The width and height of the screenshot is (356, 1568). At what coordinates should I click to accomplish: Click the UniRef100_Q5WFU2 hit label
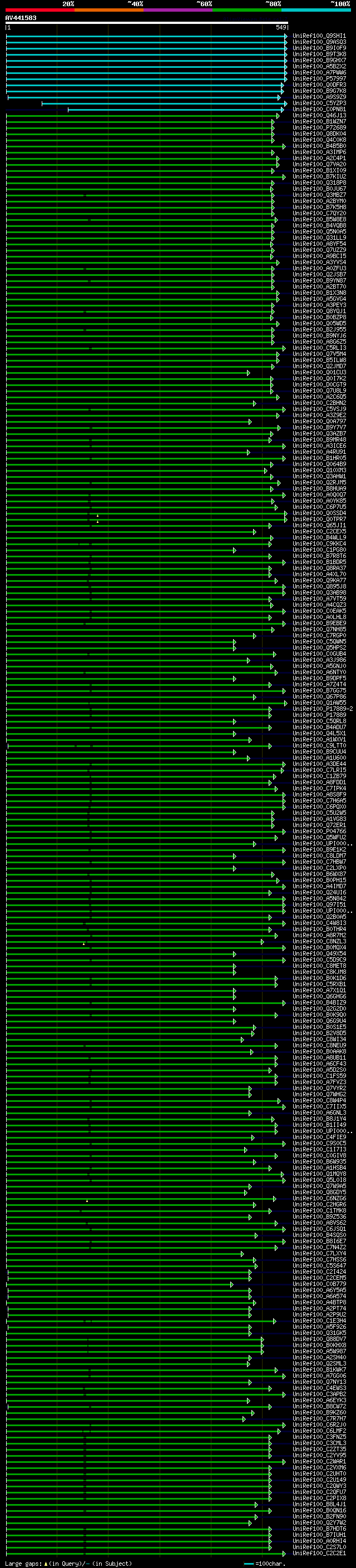click(x=319, y=838)
